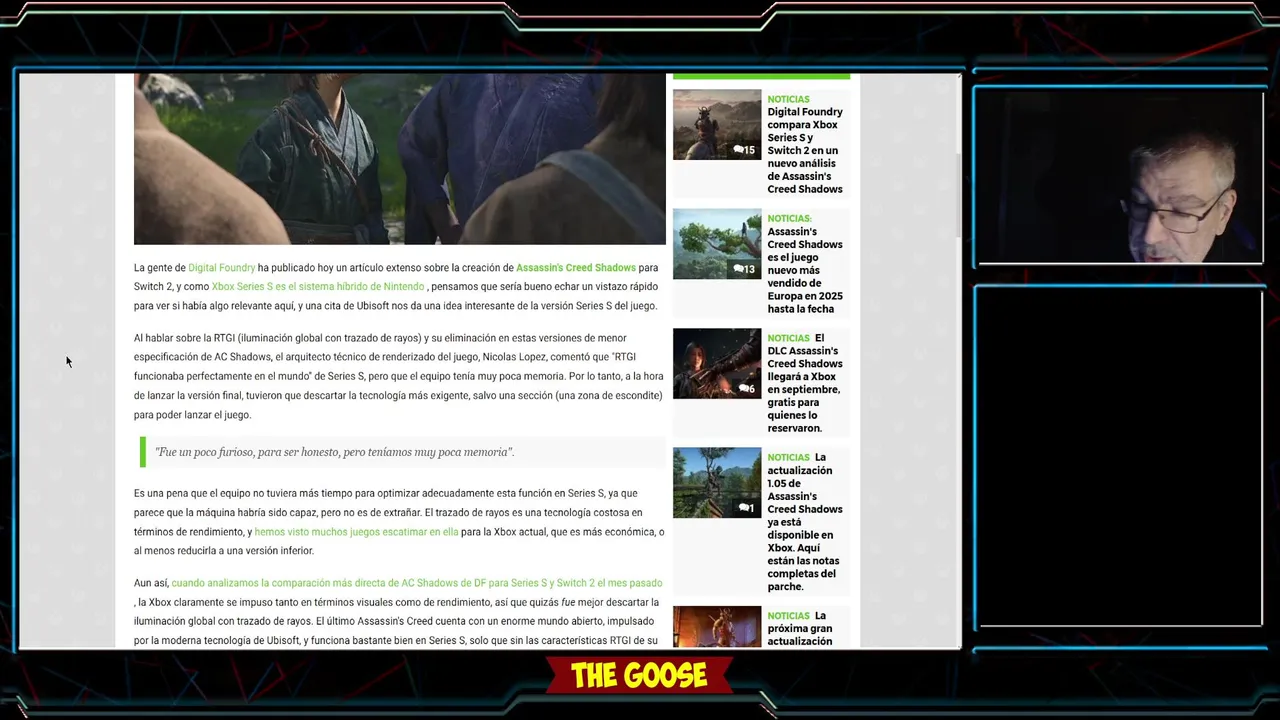Viewport: 1280px width, 720px height.
Task: Click the NOTICIAS label above Digital Foundry headline
Action: (x=788, y=99)
